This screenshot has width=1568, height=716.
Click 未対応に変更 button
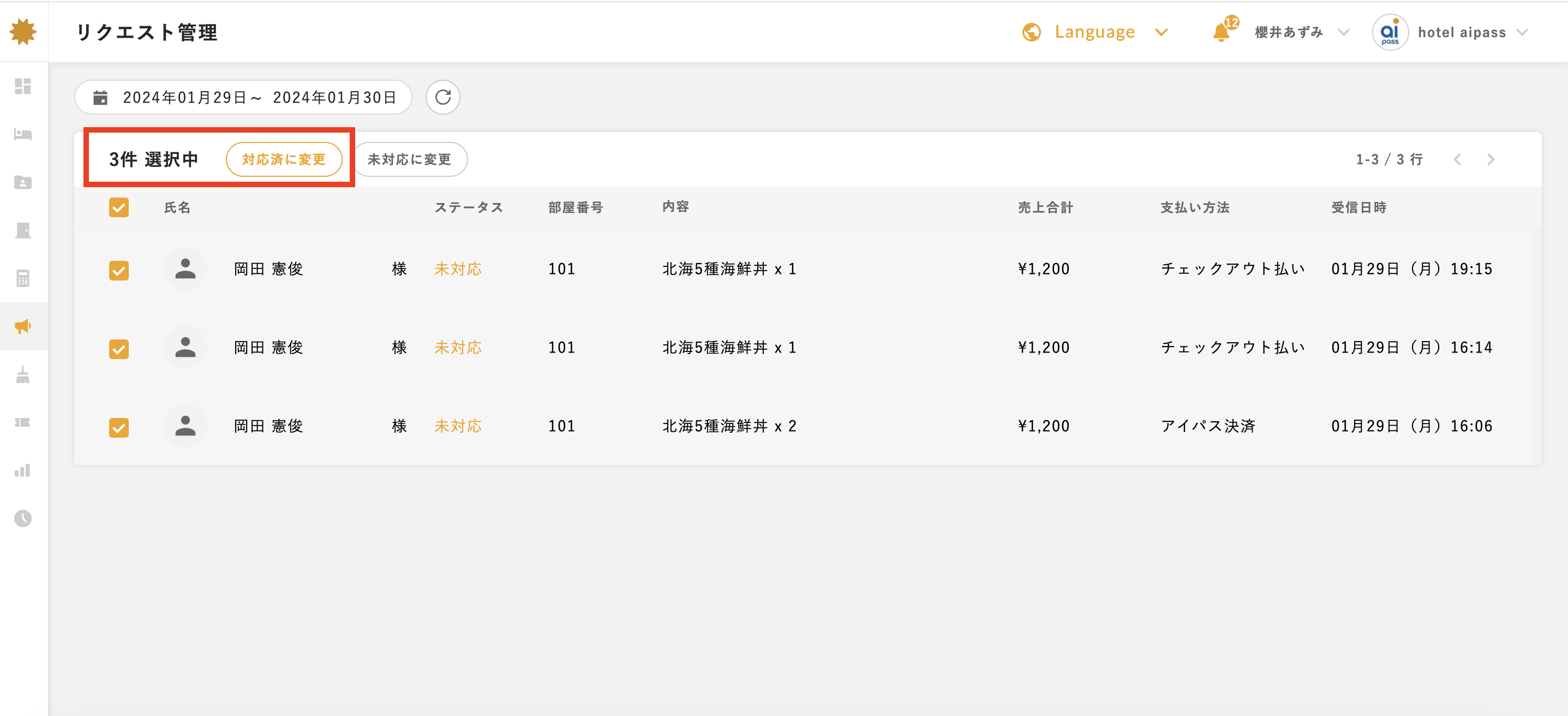click(409, 159)
